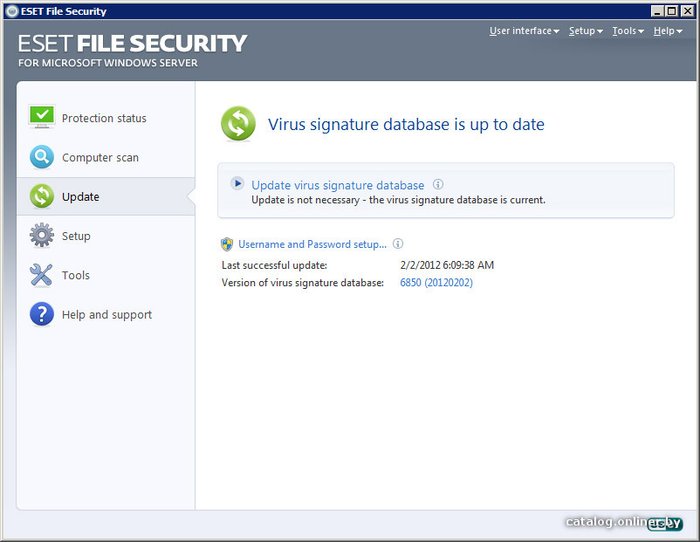Click the green Update sidebar icon
The width and height of the screenshot is (700, 542).
coord(41,196)
